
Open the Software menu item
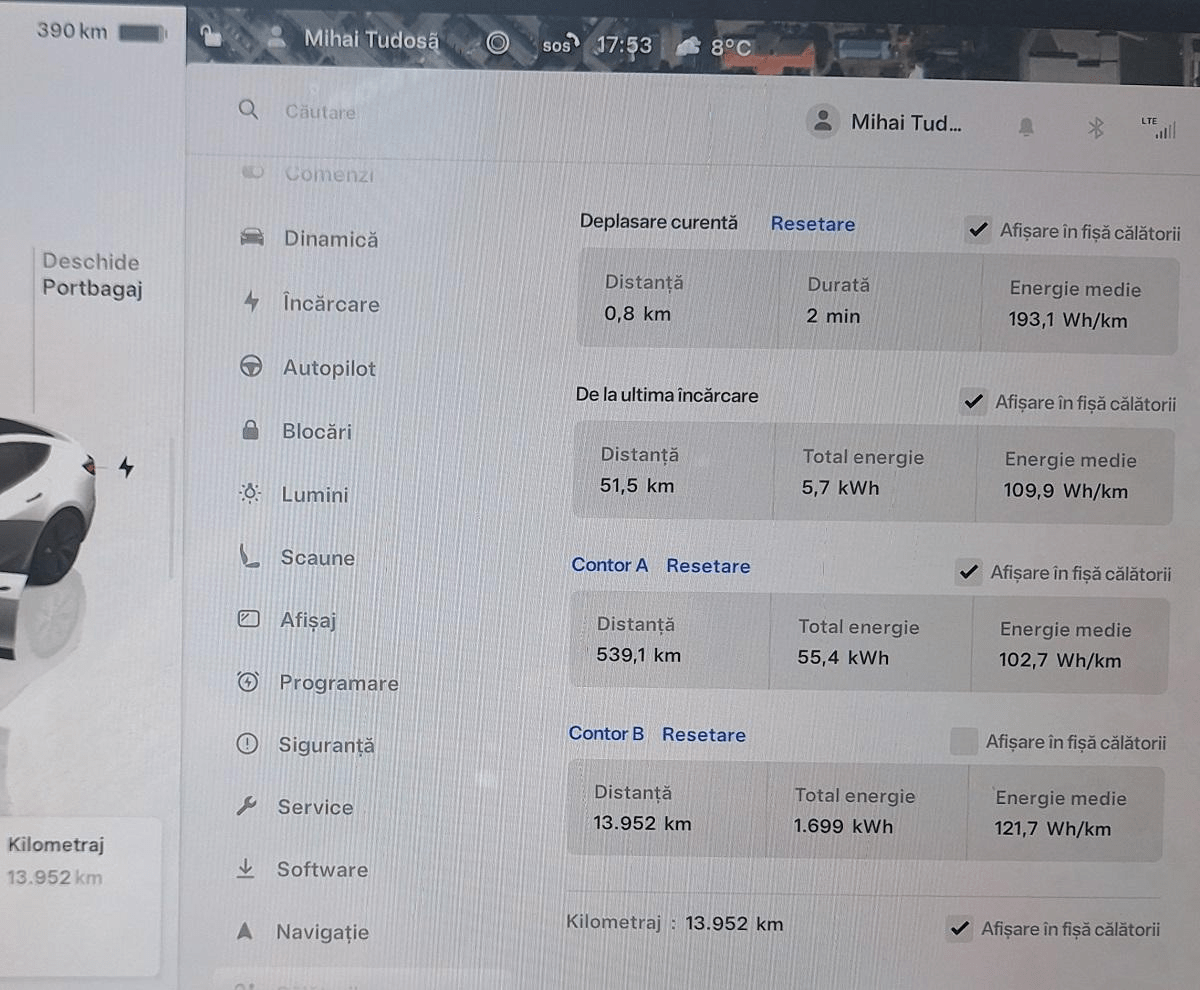[322, 870]
